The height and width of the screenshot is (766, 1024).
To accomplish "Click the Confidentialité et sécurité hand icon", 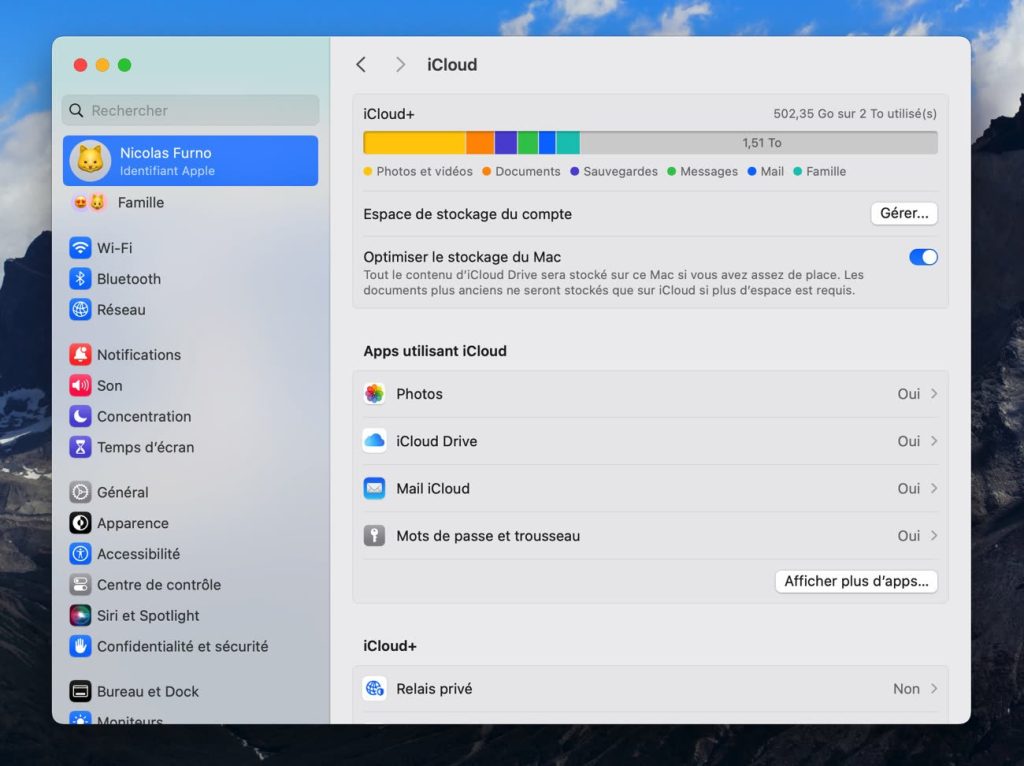I will coord(80,646).
